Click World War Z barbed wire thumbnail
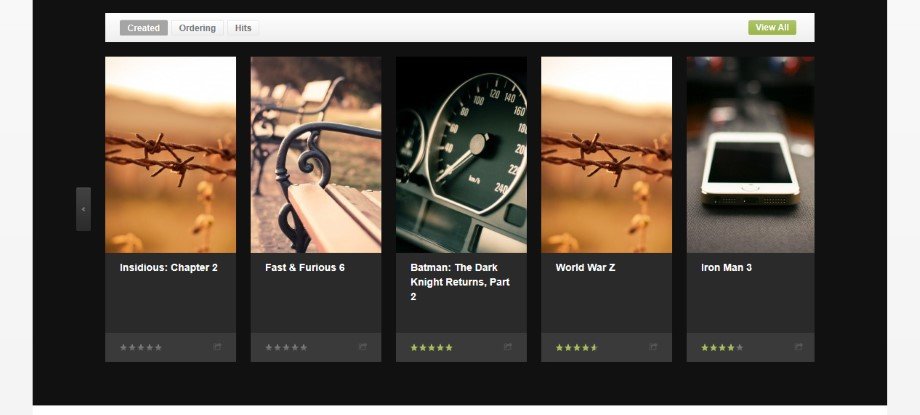 click(x=606, y=155)
